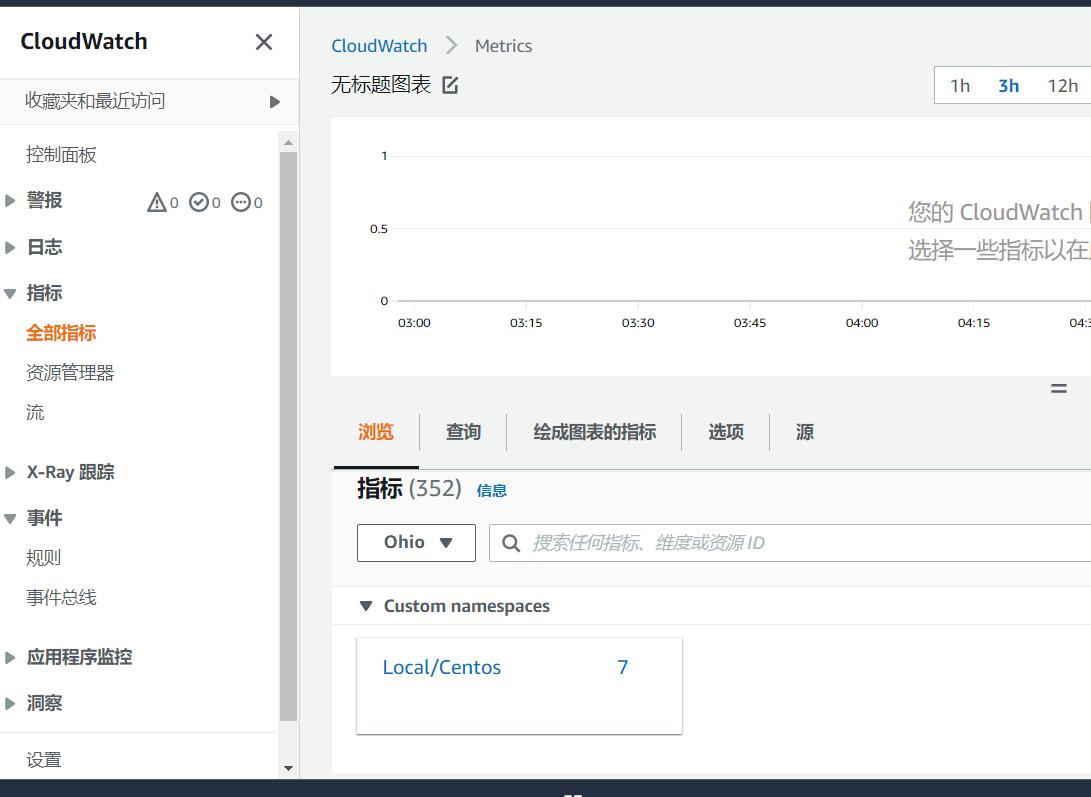Open the 流 metrics streams link
1091x797 pixels.
pyautogui.click(x=35, y=413)
